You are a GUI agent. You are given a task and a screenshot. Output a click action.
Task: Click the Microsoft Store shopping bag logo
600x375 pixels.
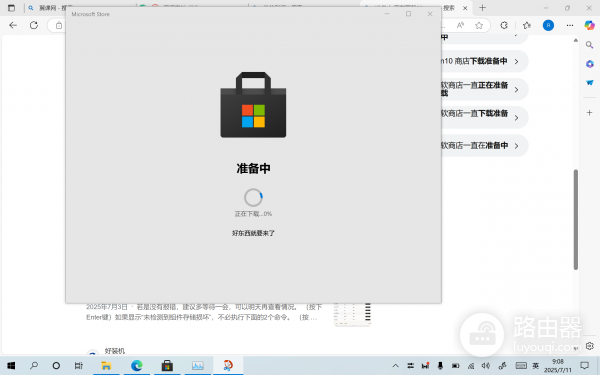pyautogui.click(x=253, y=105)
